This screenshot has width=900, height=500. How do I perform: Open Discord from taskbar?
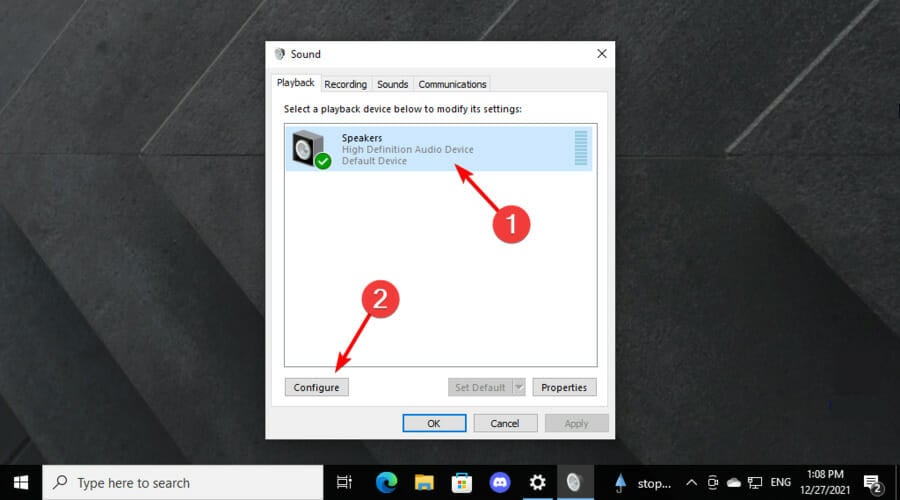click(x=499, y=483)
